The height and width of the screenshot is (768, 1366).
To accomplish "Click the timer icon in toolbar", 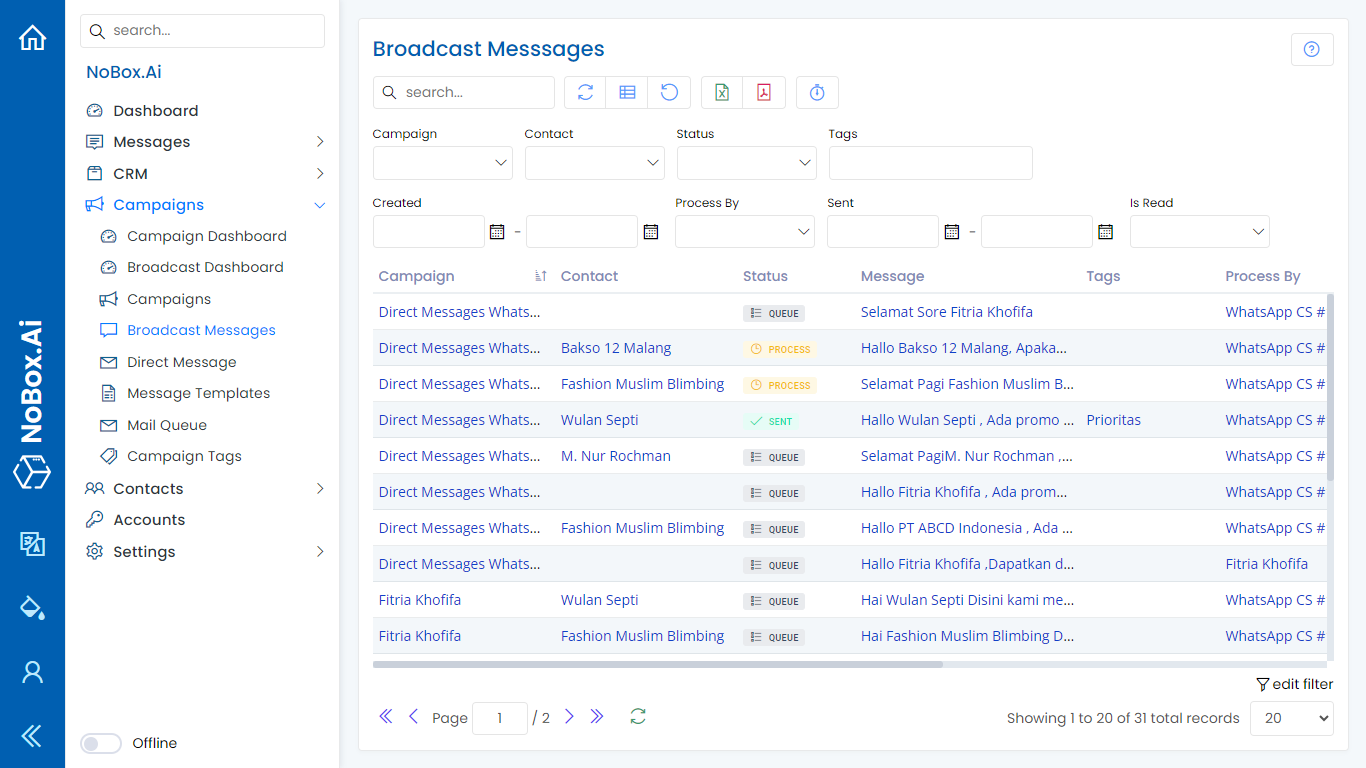I will click(x=817, y=92).
